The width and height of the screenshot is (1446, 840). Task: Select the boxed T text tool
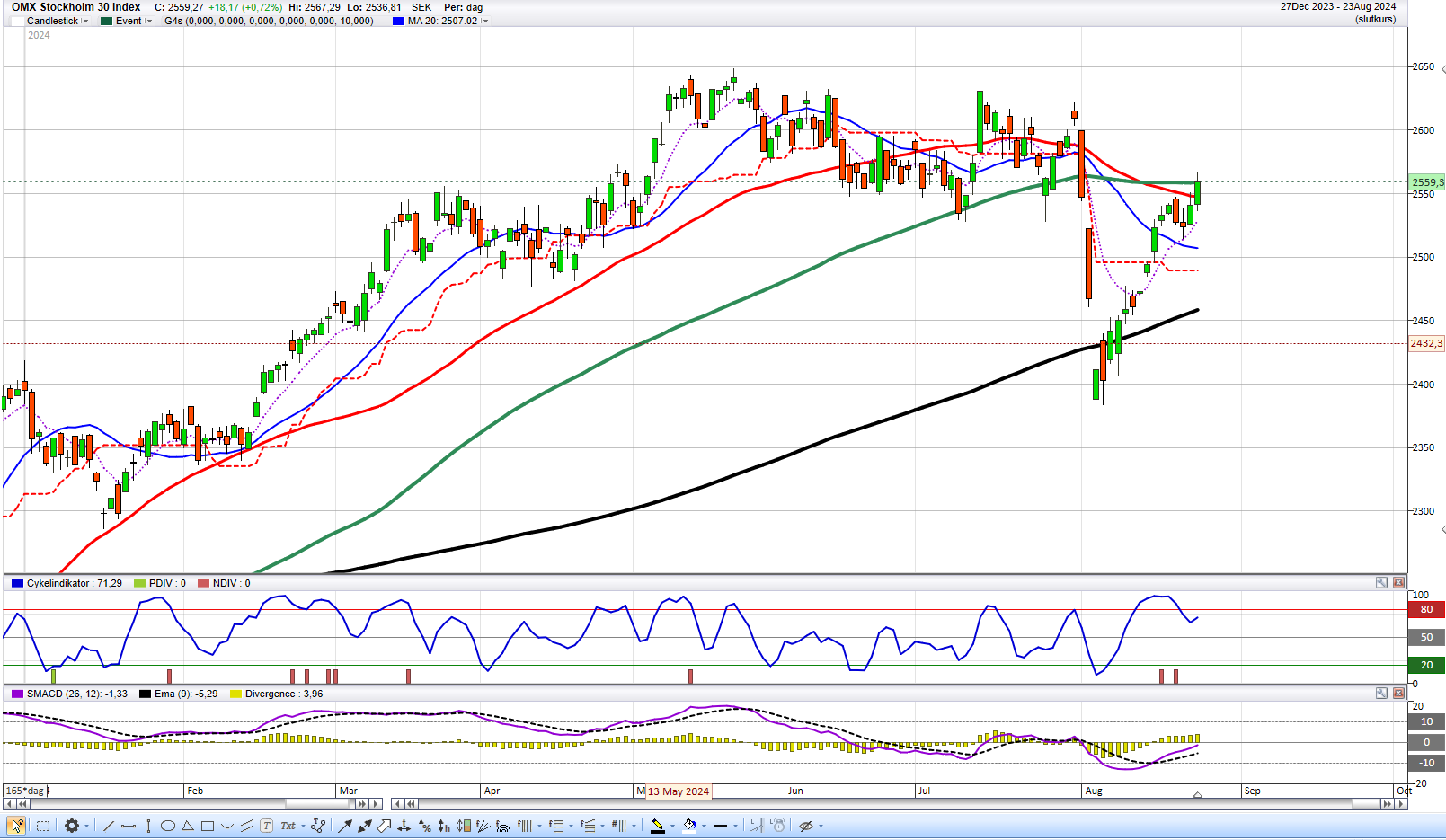tap(267, 826)
